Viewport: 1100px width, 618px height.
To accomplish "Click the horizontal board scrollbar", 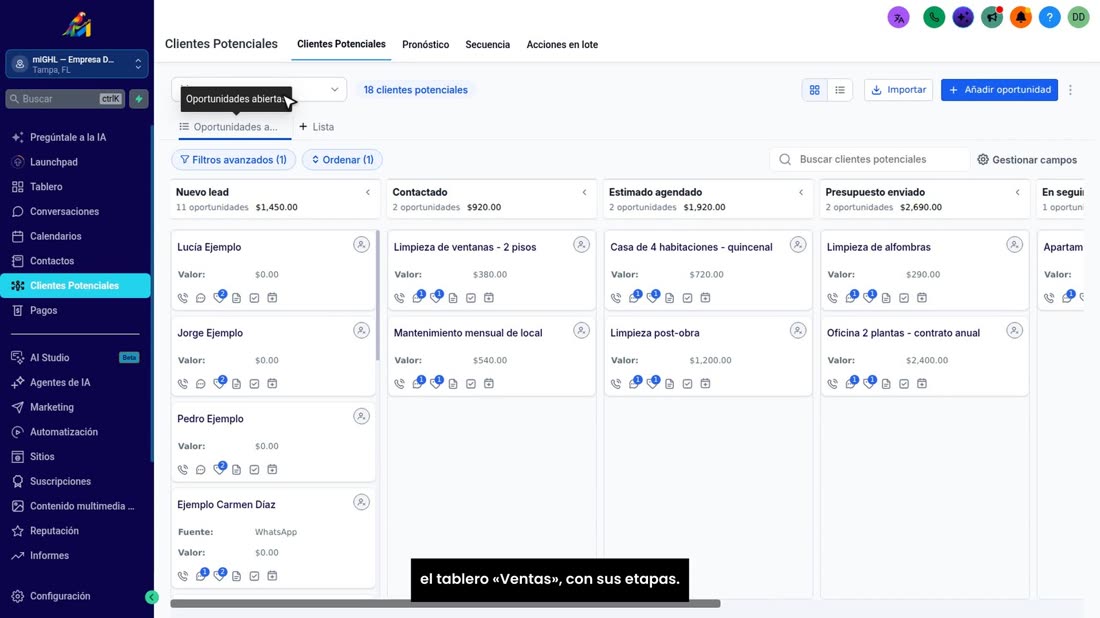I will tap(445, 603).
